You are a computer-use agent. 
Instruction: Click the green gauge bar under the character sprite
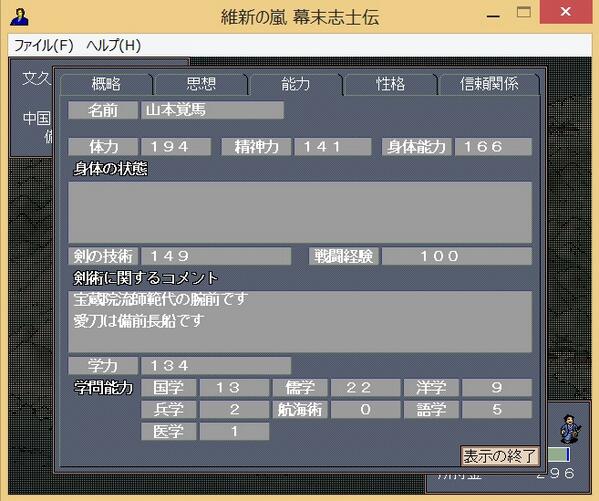559,454
